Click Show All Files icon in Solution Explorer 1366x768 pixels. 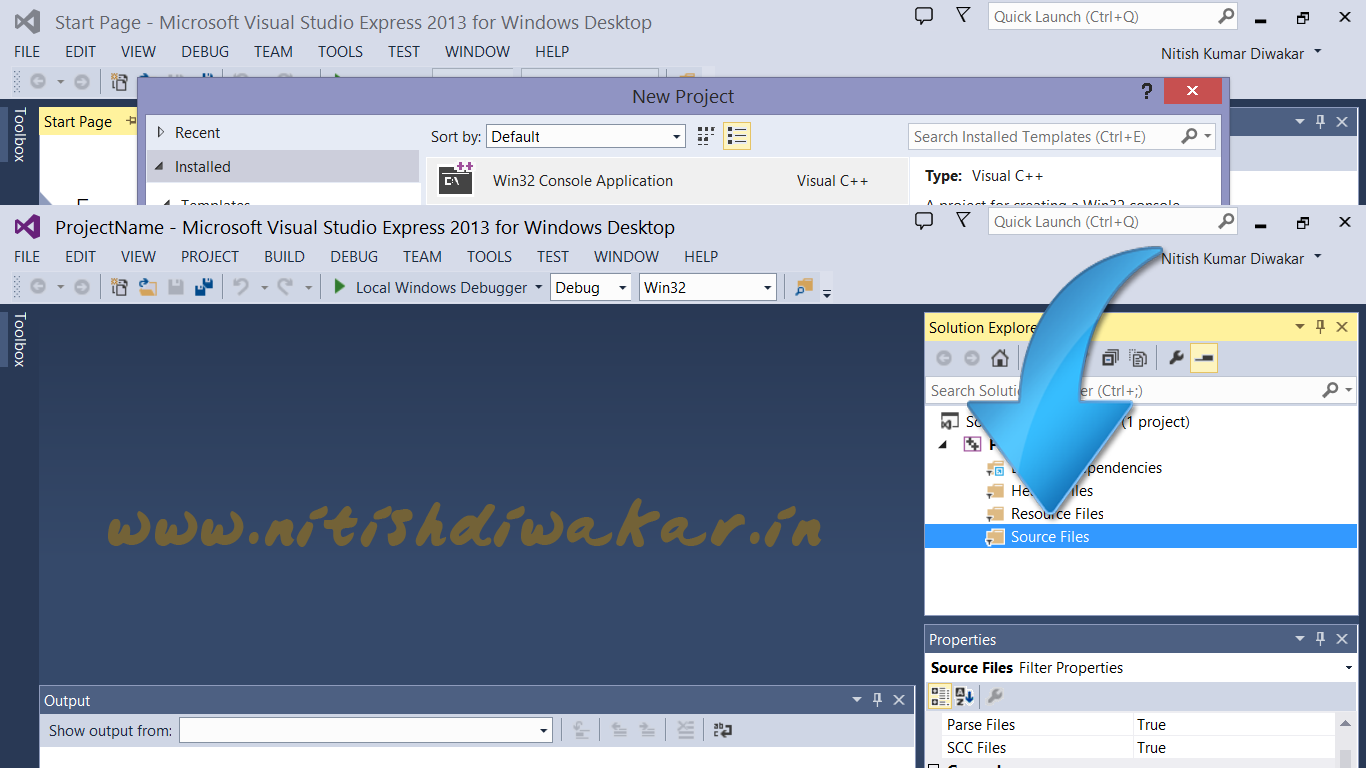tap(1138, 358)
